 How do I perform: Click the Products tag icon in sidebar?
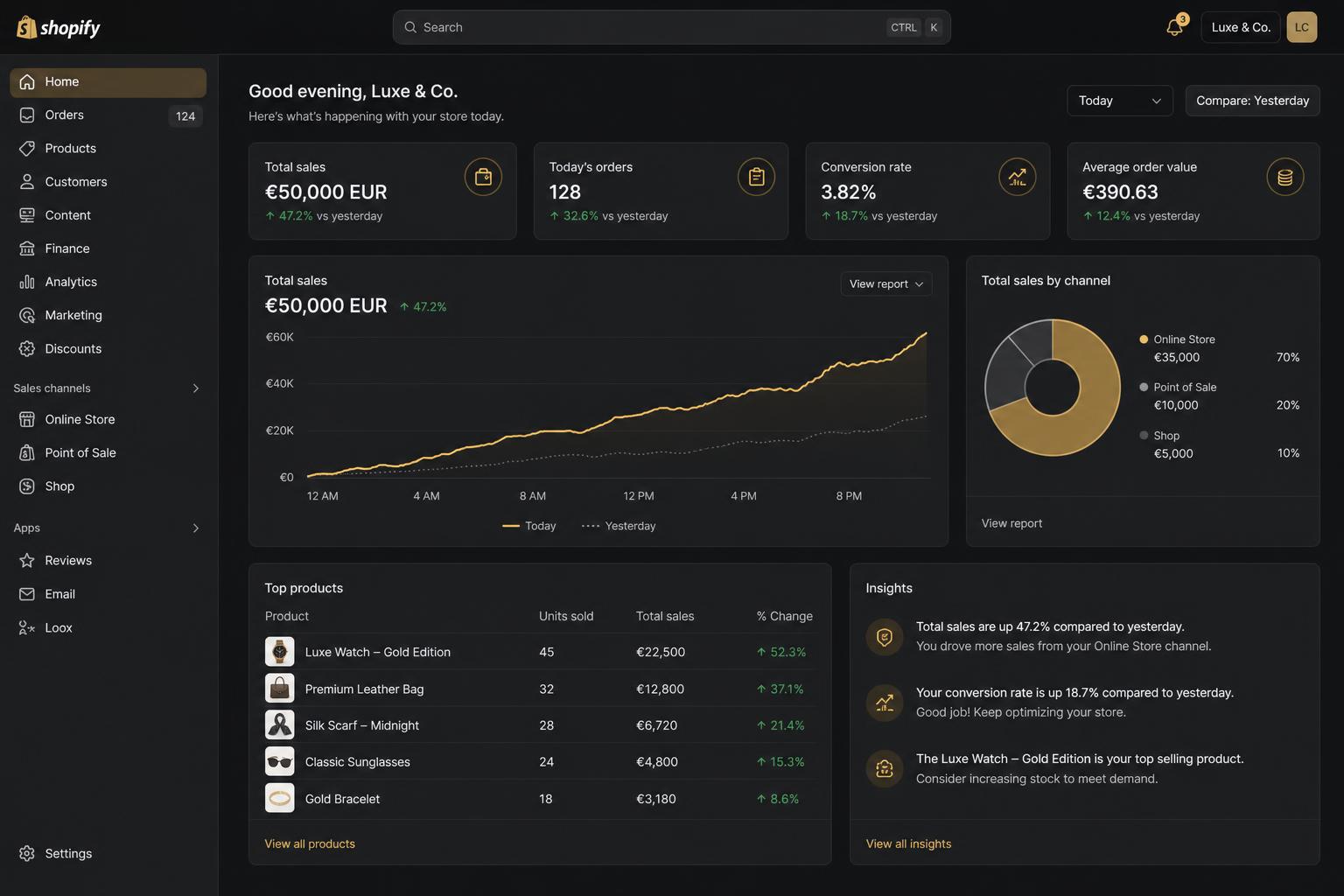(x=27, y=149)
